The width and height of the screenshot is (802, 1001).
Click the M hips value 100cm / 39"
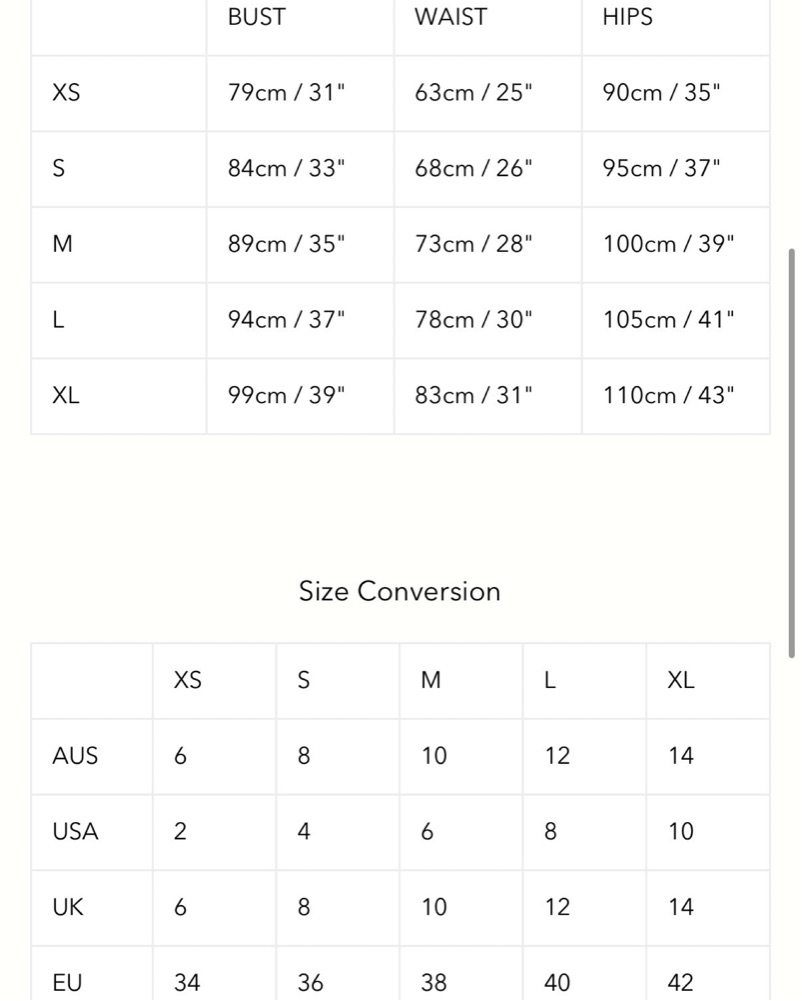click(669, 245)
